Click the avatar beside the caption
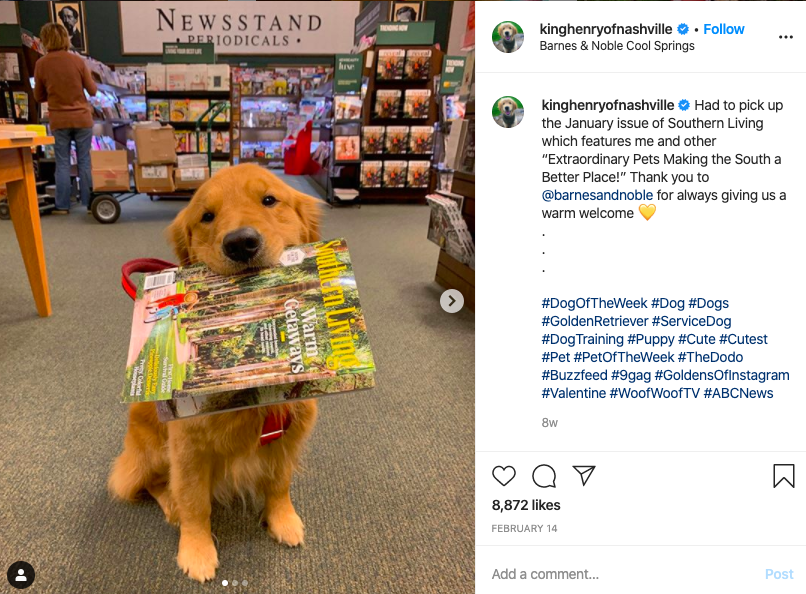 point(508,112)
